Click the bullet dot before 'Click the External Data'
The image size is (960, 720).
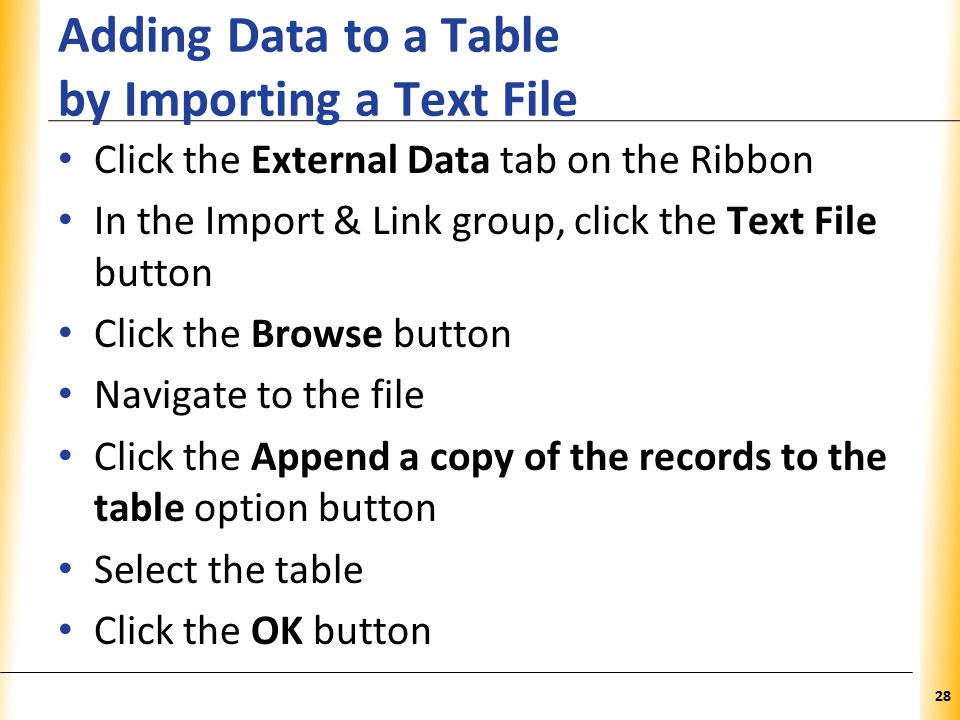point(66,160)
